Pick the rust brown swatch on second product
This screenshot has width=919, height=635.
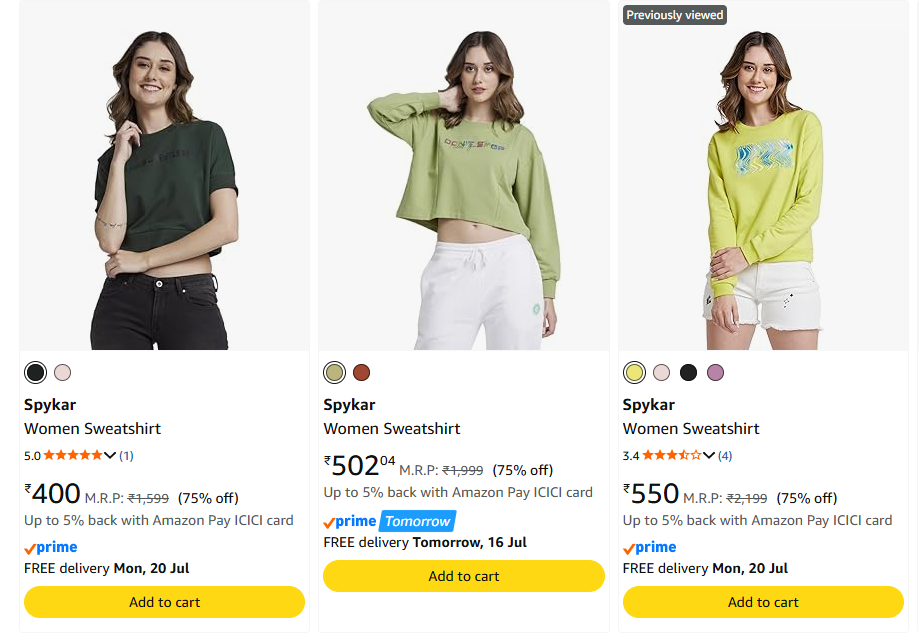click(x=362, y=372)
